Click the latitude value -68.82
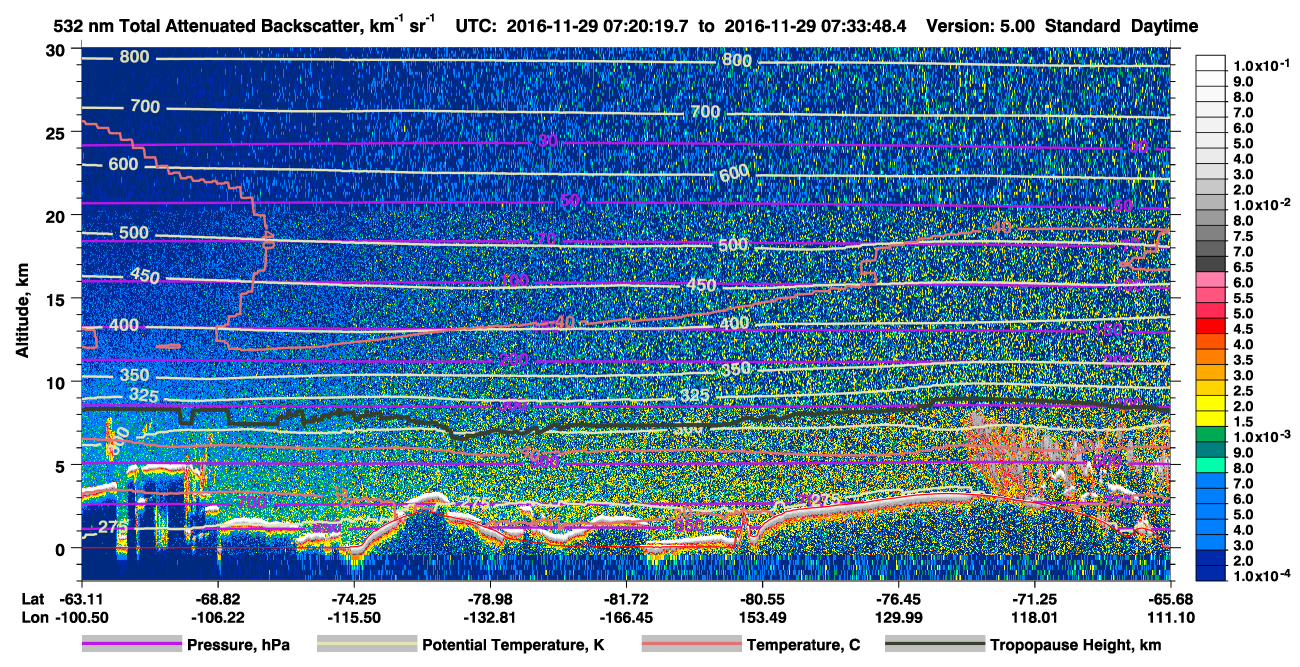 [x=217, y=598]
